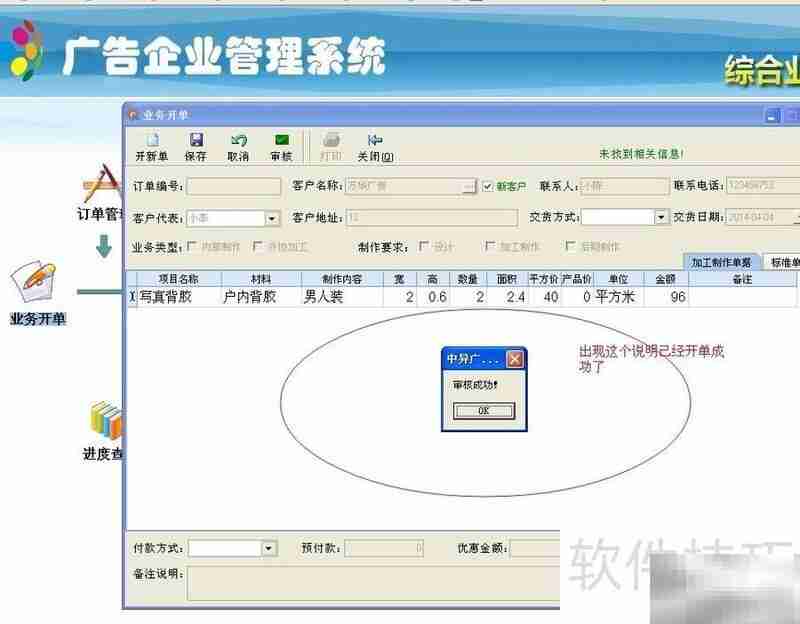Click OK in the 审核成功 dialog

coord(483,410)
